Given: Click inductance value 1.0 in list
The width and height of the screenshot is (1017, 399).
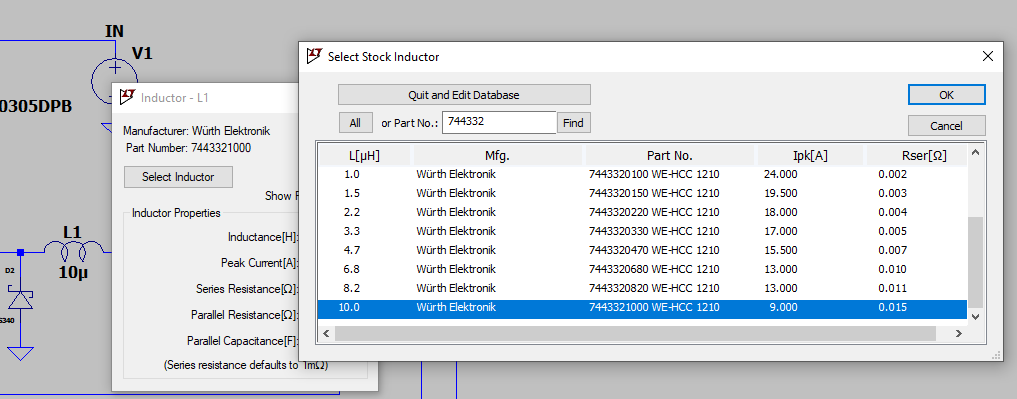Looking at the screenshot, I should 352,175.
